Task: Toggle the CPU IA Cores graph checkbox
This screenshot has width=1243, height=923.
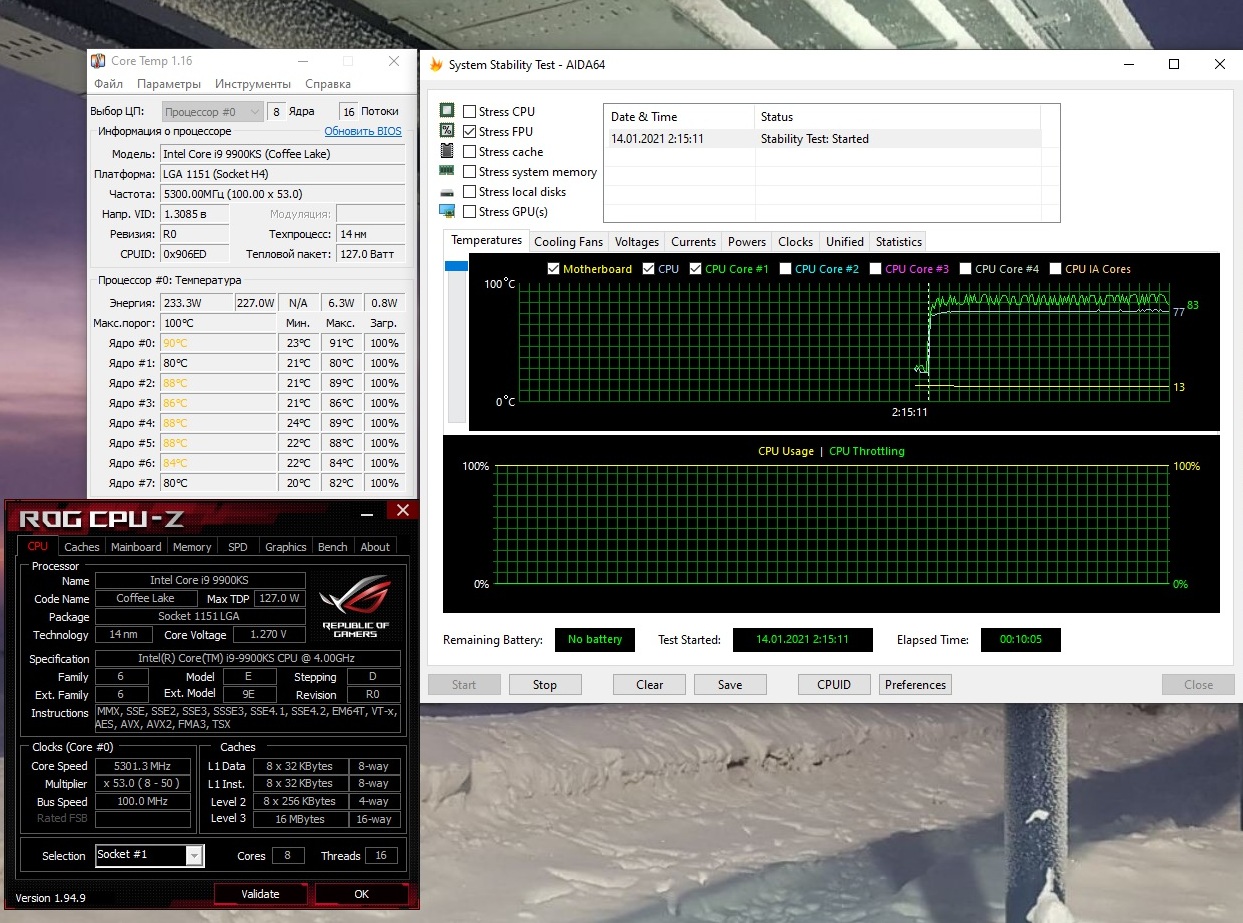Action: tap(1056, 269)
